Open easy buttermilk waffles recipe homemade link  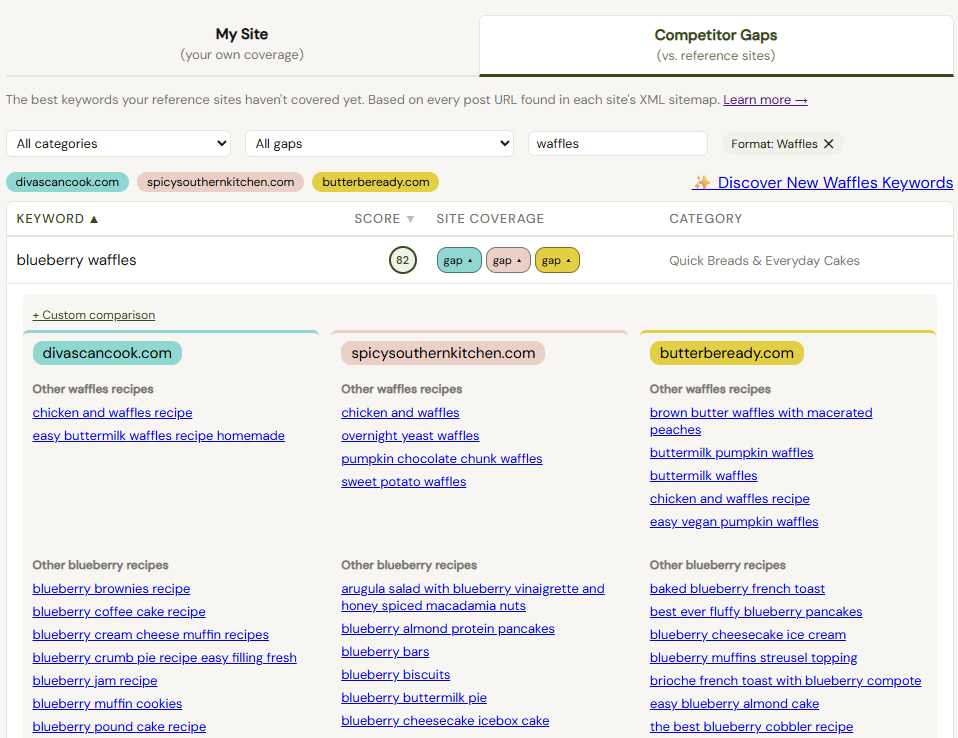tap(159, 436)
